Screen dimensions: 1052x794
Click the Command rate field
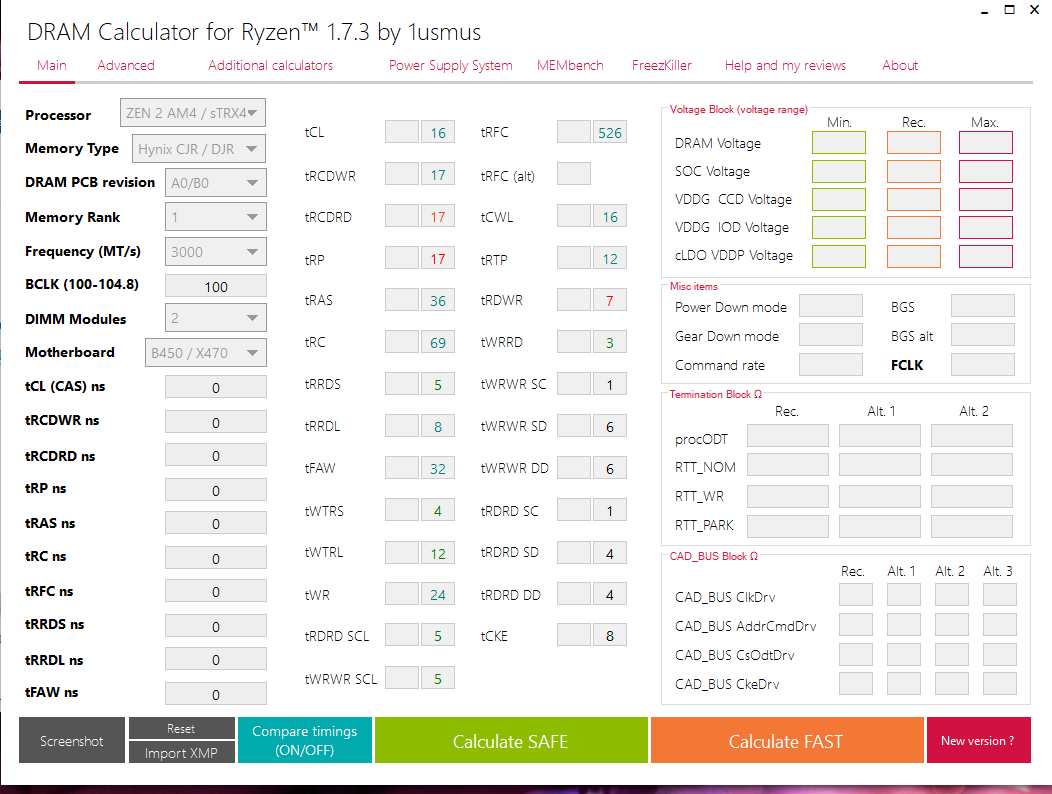tap(831, 364)
